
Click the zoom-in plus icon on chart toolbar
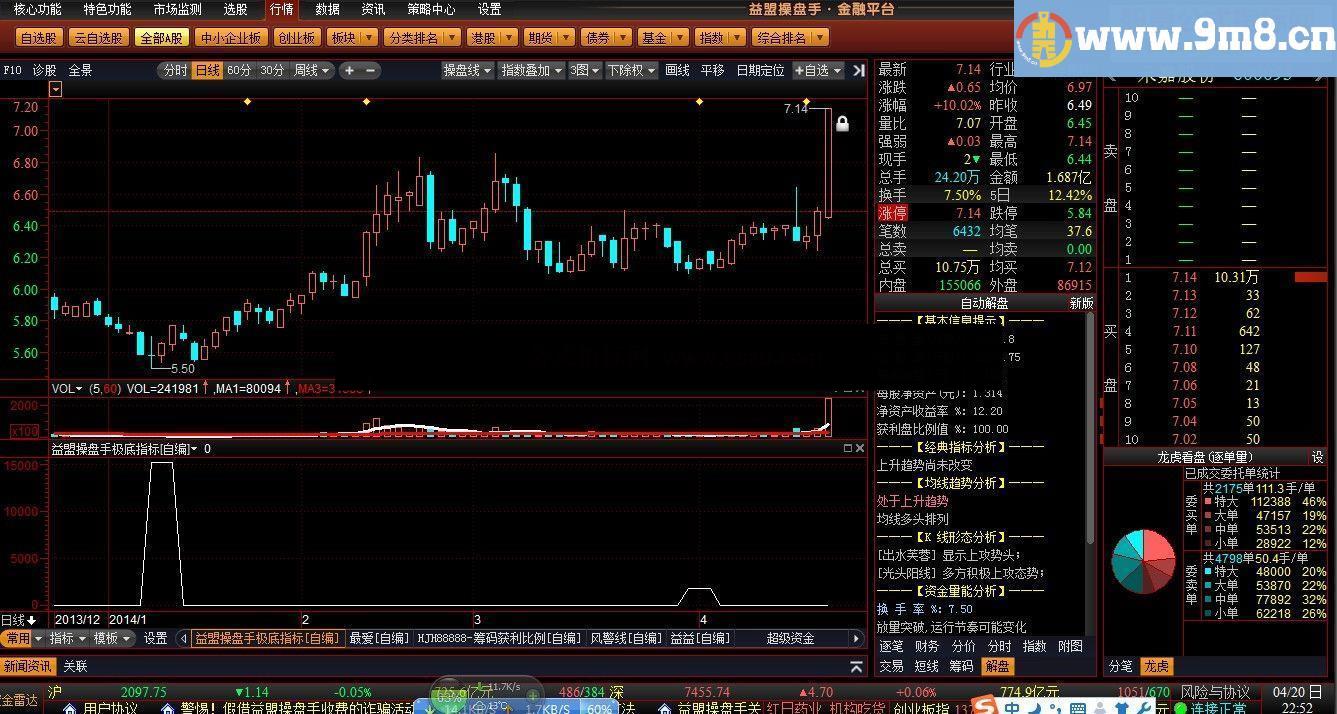(350, 71)
